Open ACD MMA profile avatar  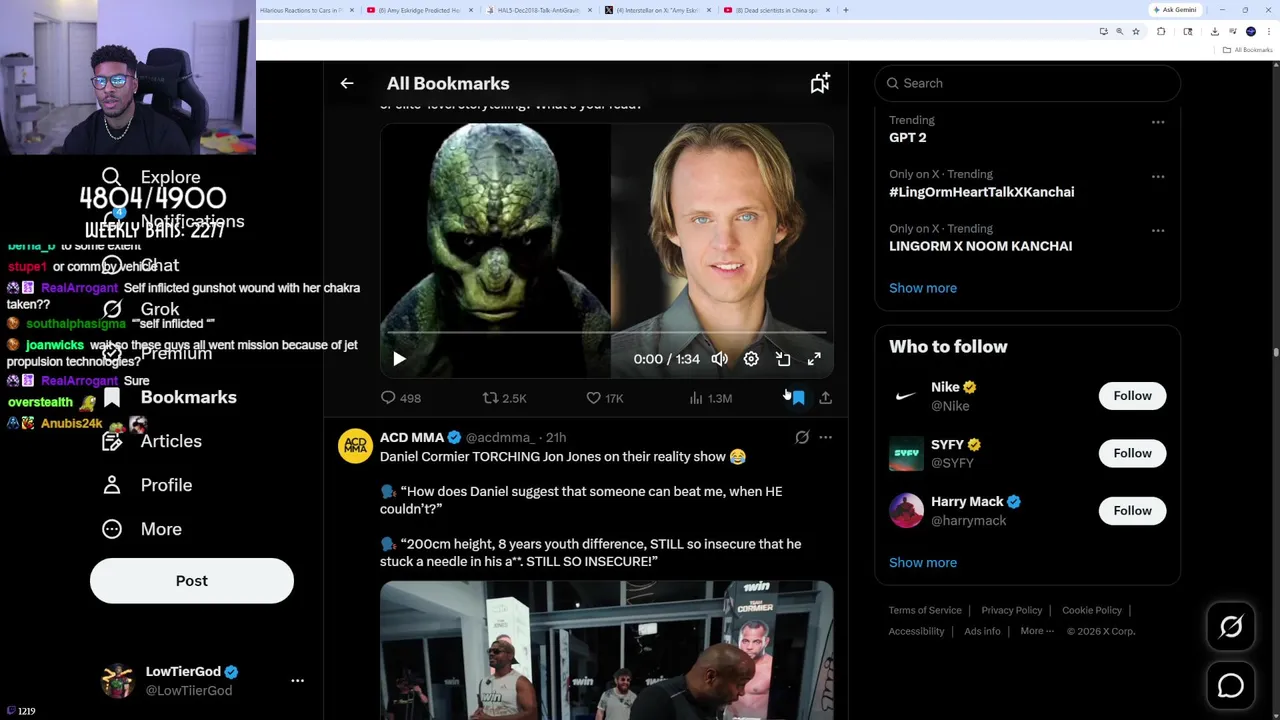tap(355, 445)
